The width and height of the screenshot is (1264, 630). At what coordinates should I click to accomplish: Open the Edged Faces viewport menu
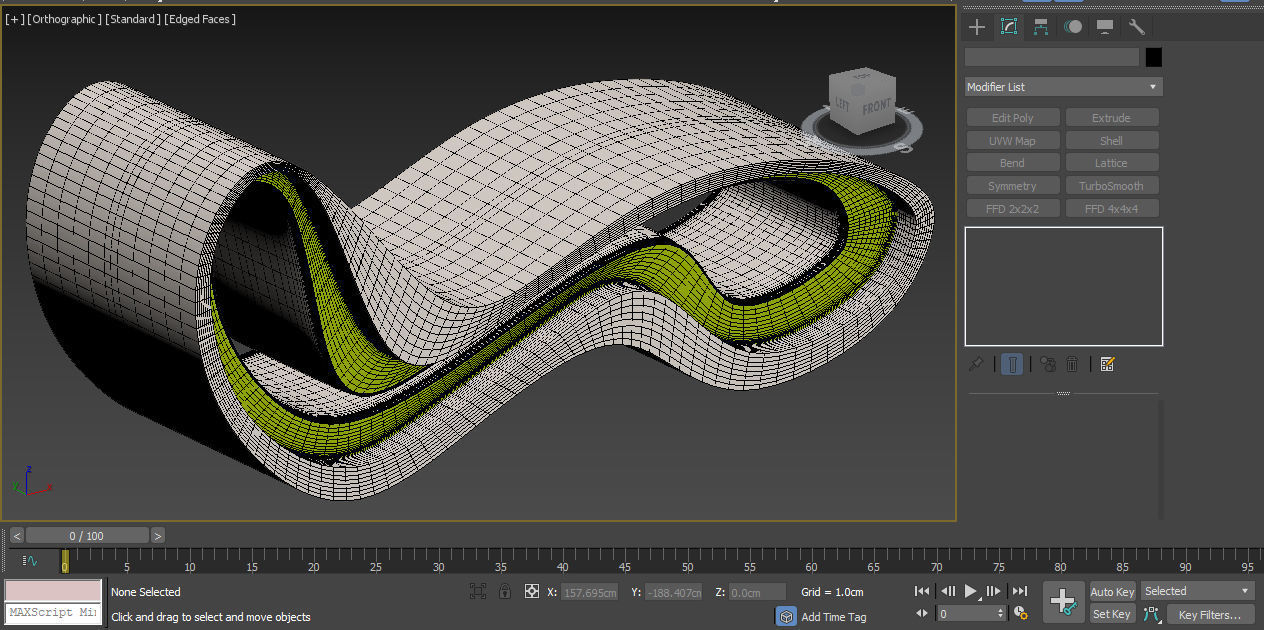pos(200,19)
